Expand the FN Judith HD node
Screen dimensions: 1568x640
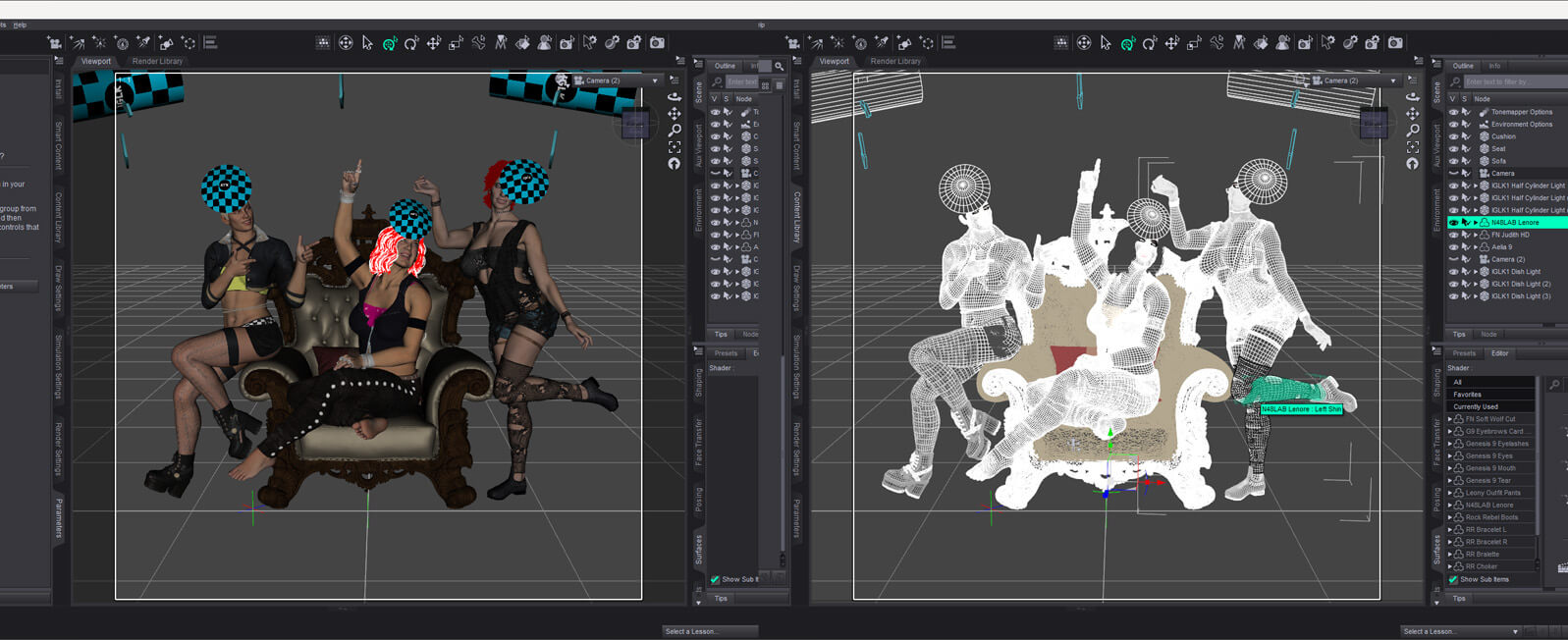pyautogui.click(x=1476, y=235)
